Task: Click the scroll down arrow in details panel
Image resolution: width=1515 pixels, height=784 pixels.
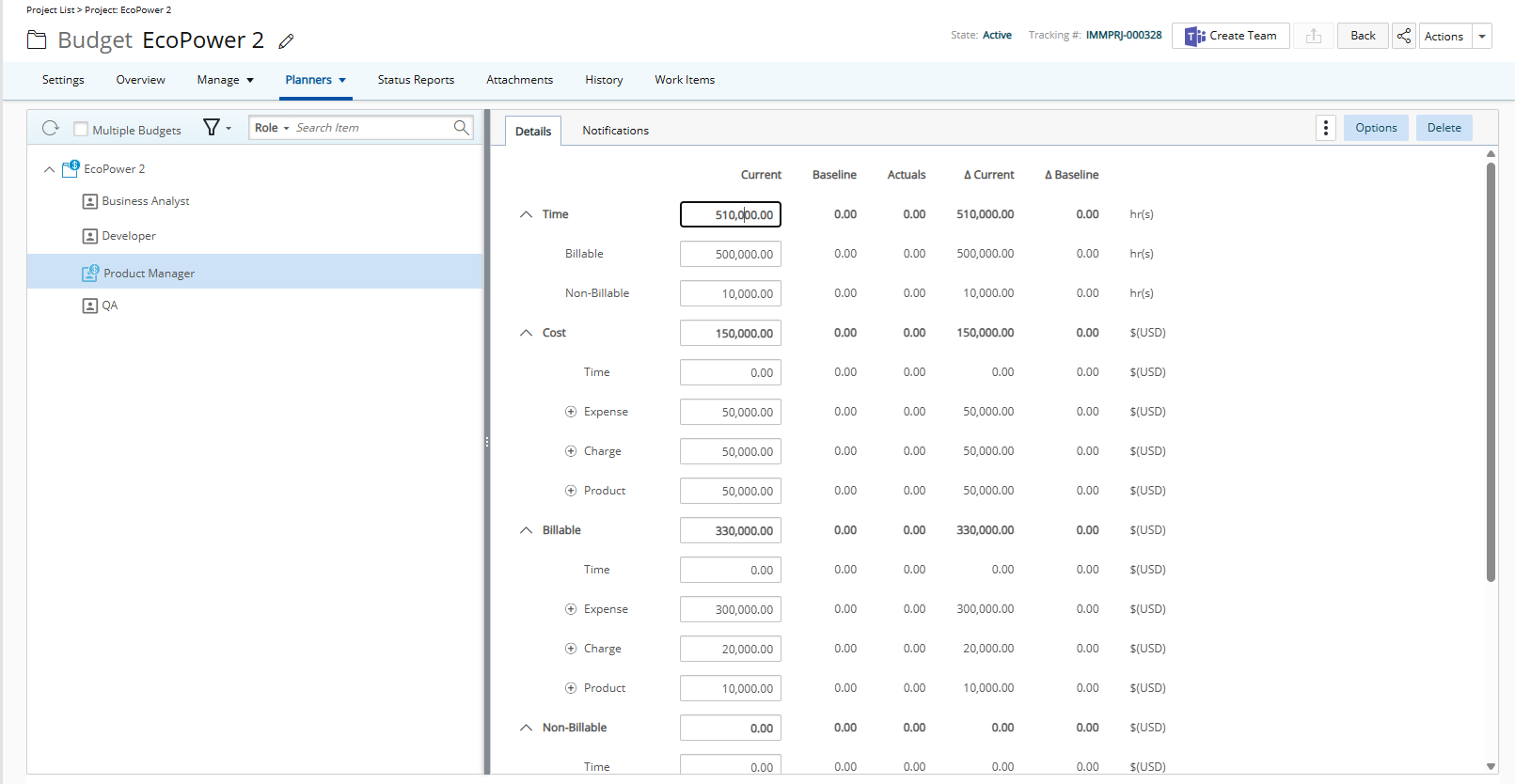Action: 1491,766
